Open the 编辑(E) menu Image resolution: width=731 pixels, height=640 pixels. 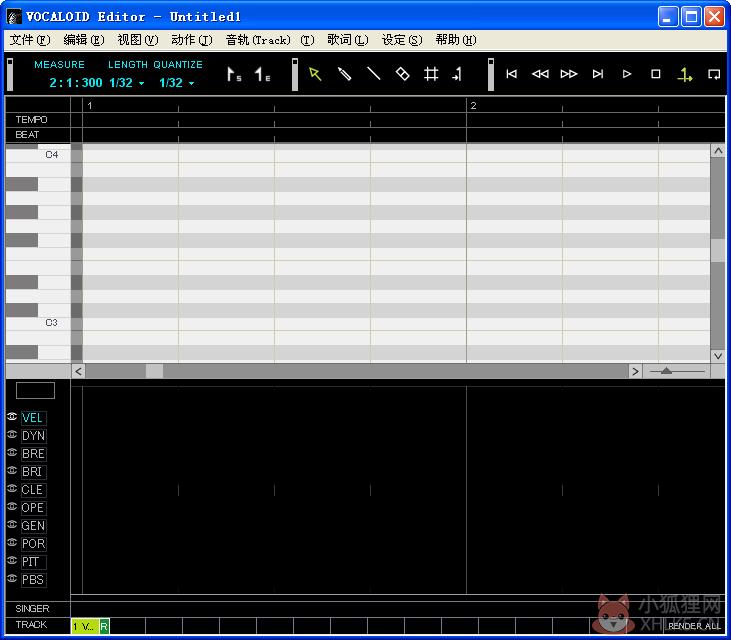pyautogui.click(x=84, y=40)
